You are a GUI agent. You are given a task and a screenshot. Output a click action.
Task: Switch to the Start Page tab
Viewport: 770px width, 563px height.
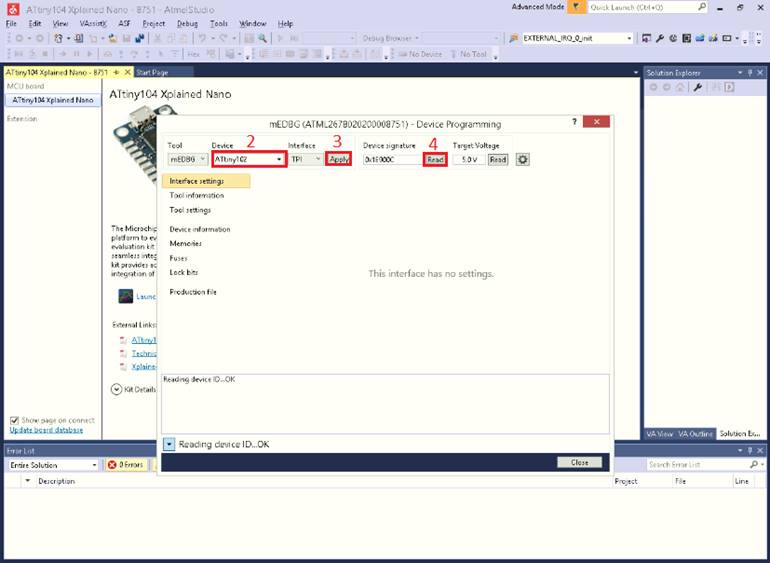[152, 72]
